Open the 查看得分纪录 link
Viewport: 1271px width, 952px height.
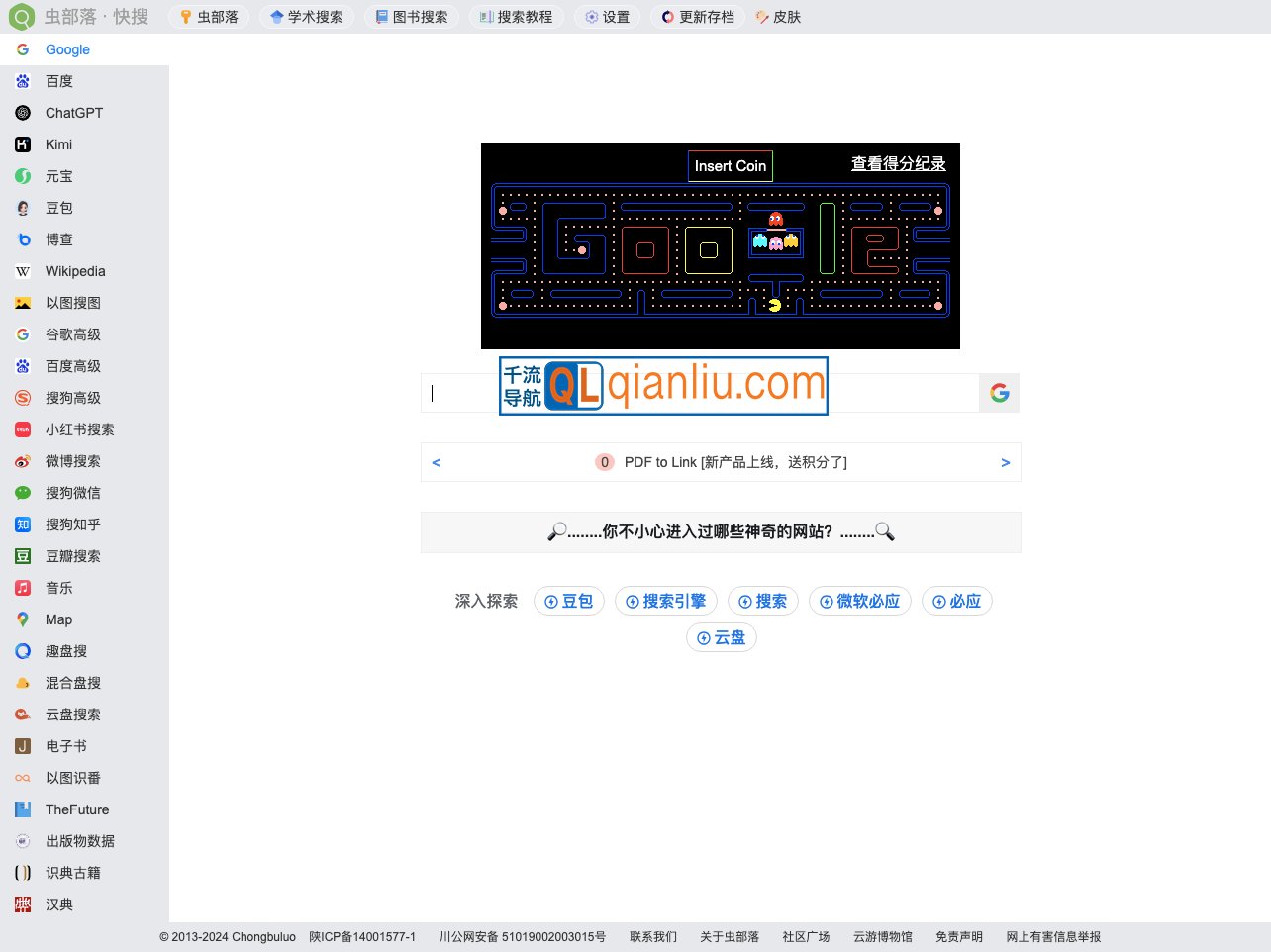click(x=898, y=163)
